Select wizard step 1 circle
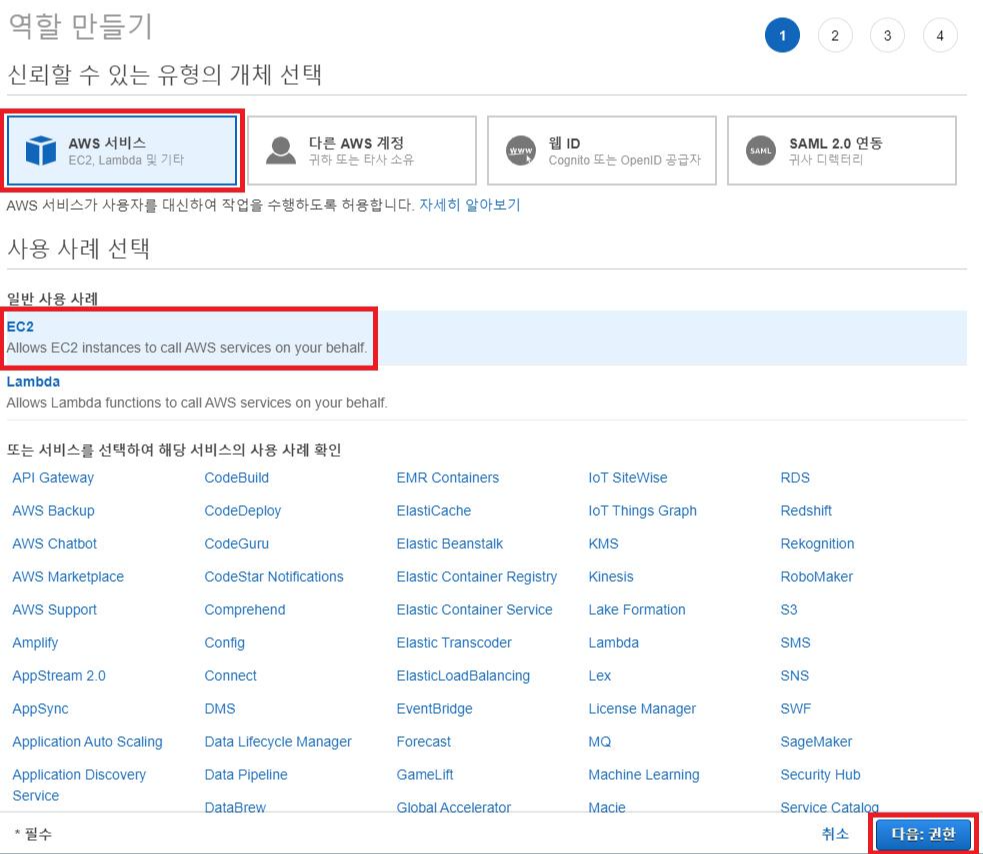The height and width of the screenshot is (854, 983). pyautogui.click(x=782, y=35)
